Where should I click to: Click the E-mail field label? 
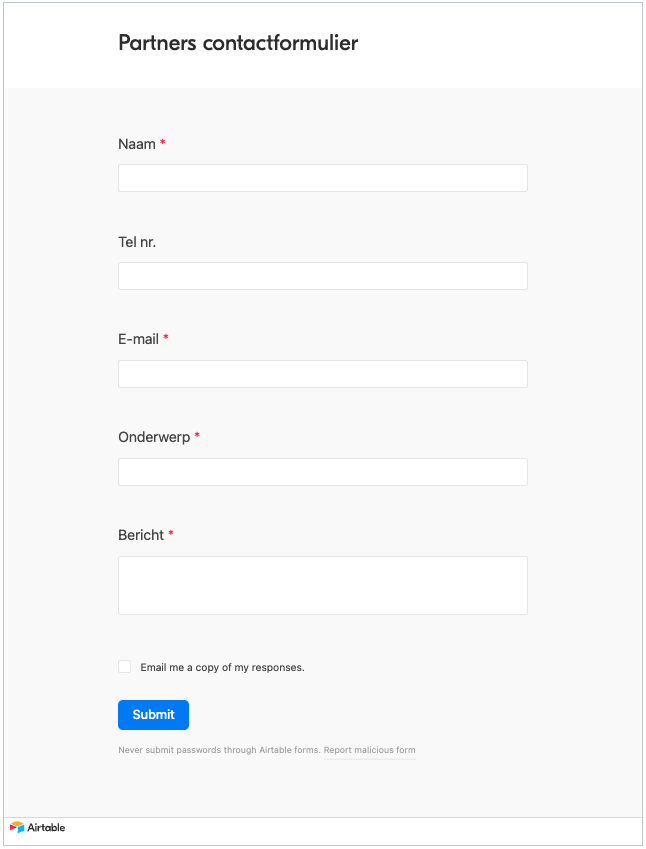[x=139, y=339]
